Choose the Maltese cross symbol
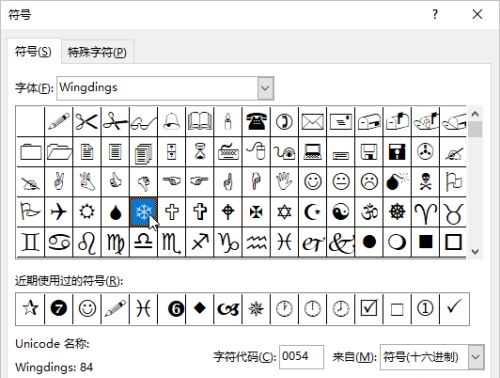 coord(256,212)
